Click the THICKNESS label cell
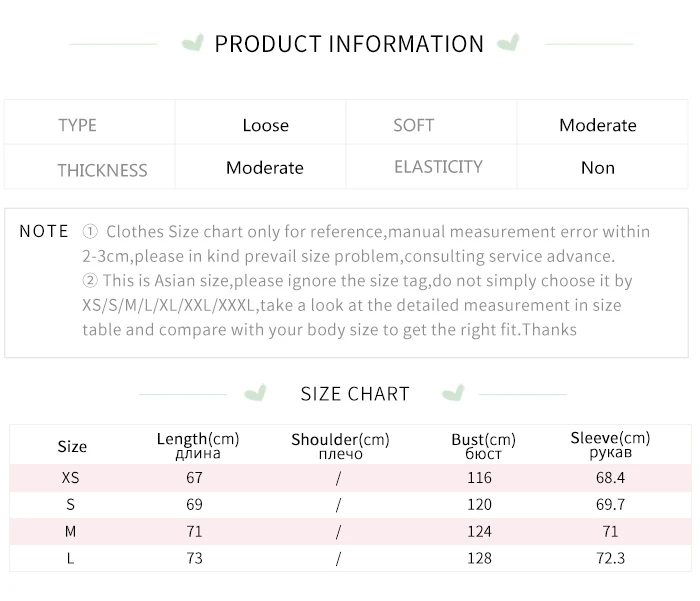Screen dimensions: 700x601 tap(102, 169)
